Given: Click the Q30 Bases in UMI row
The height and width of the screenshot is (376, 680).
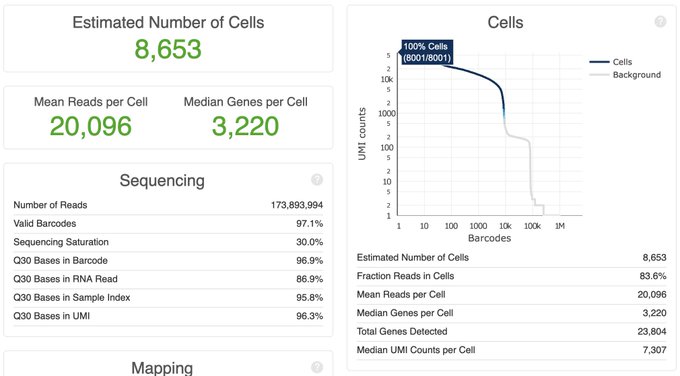Looking at the screenshot, I should (x=168, y=316).
